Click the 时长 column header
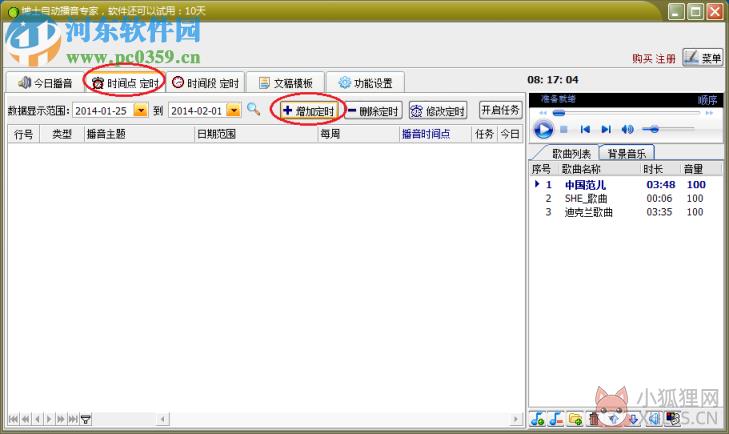 point(659,169)
